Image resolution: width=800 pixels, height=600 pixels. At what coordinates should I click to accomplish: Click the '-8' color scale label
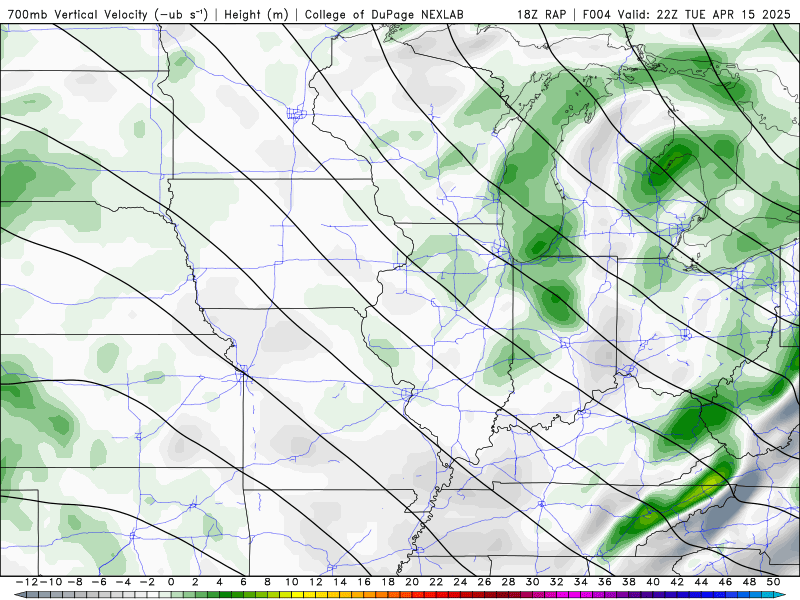point(74,582)
